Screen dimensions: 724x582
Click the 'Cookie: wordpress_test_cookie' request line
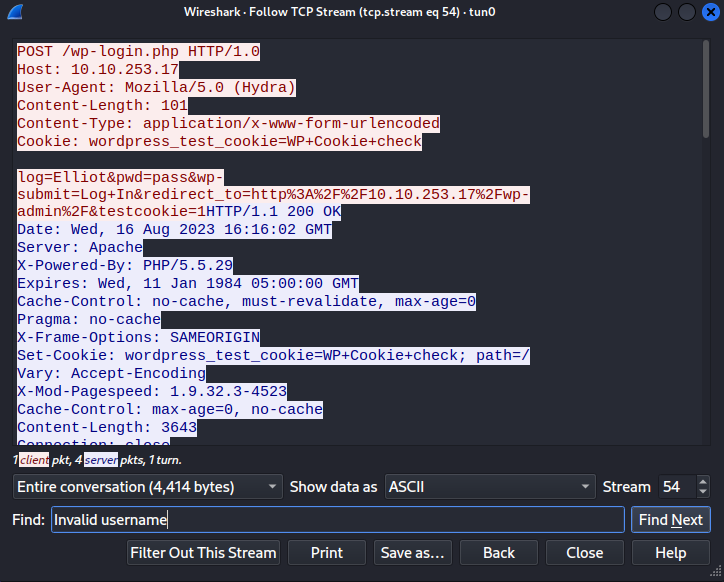[x=219, y=141]
